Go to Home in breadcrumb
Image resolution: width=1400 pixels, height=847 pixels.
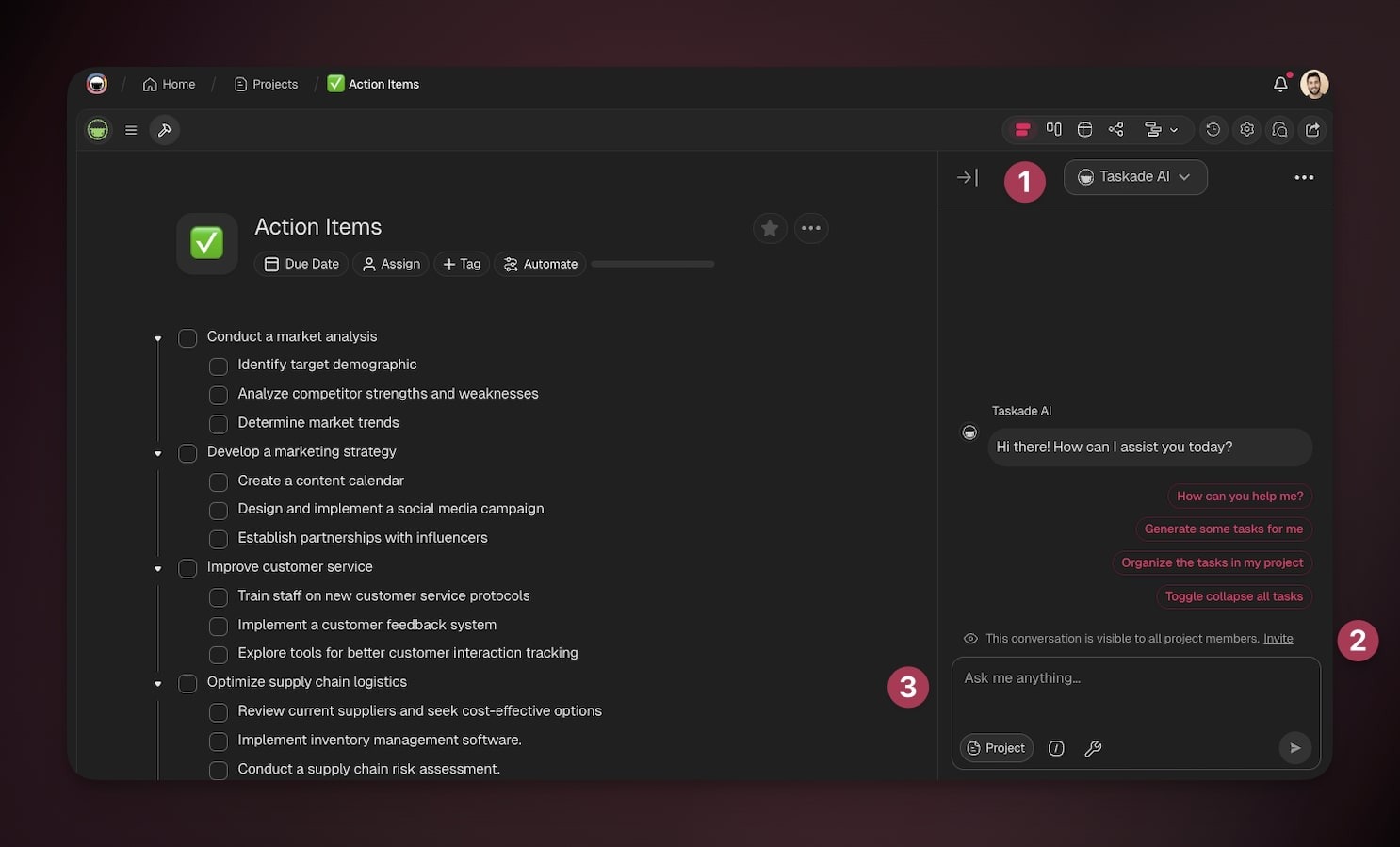click(170, 84)
